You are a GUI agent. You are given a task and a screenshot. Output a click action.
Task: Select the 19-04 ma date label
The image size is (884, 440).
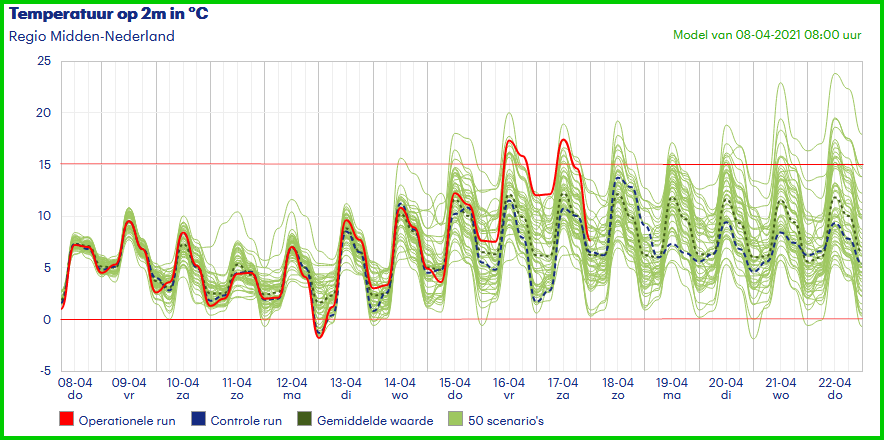click(x=671, y=389)
